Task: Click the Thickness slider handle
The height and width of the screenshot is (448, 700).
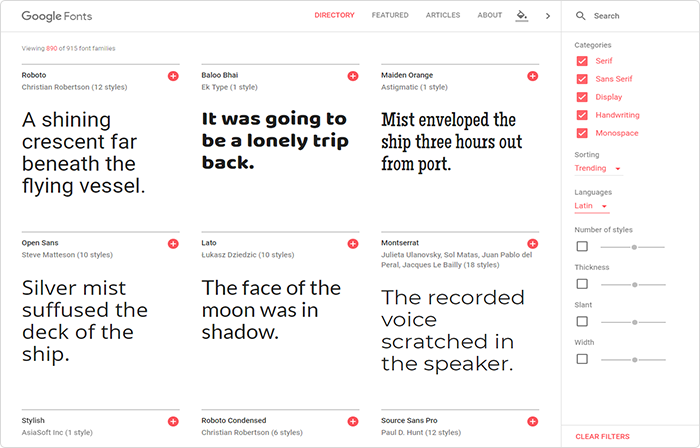Action: tap(634, 285)
